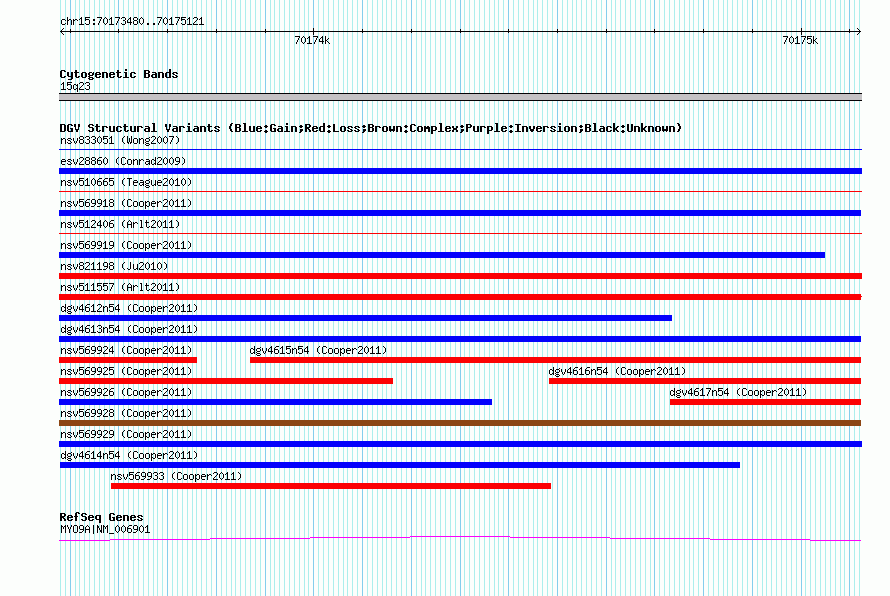This screenshot has width=890, height=596.
Task: Click the dgv4613n54 (Cooper2011) label
Action: (129, 329)
